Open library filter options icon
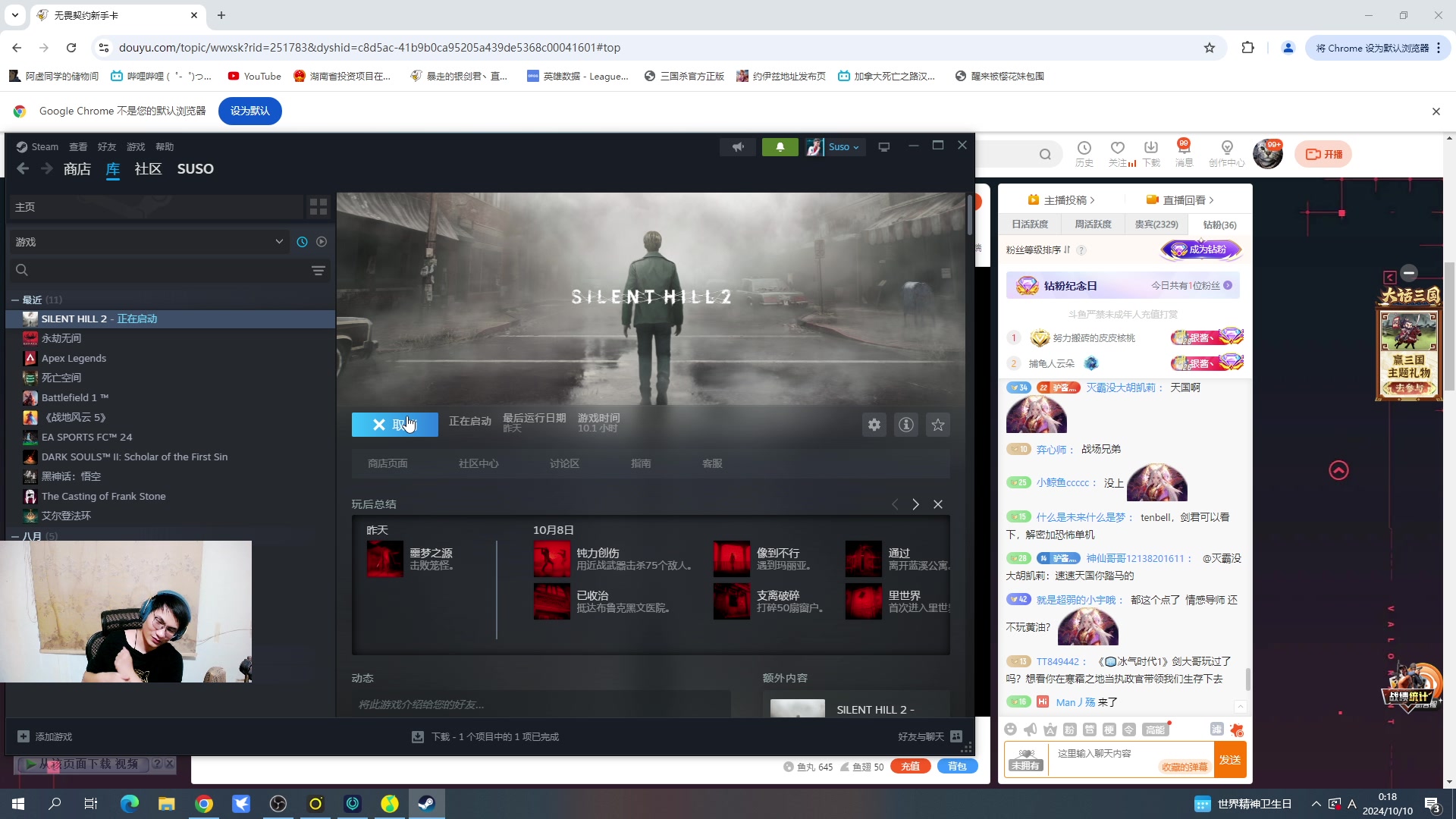The width and height of the screenshot is (1456, 819). 318,271
